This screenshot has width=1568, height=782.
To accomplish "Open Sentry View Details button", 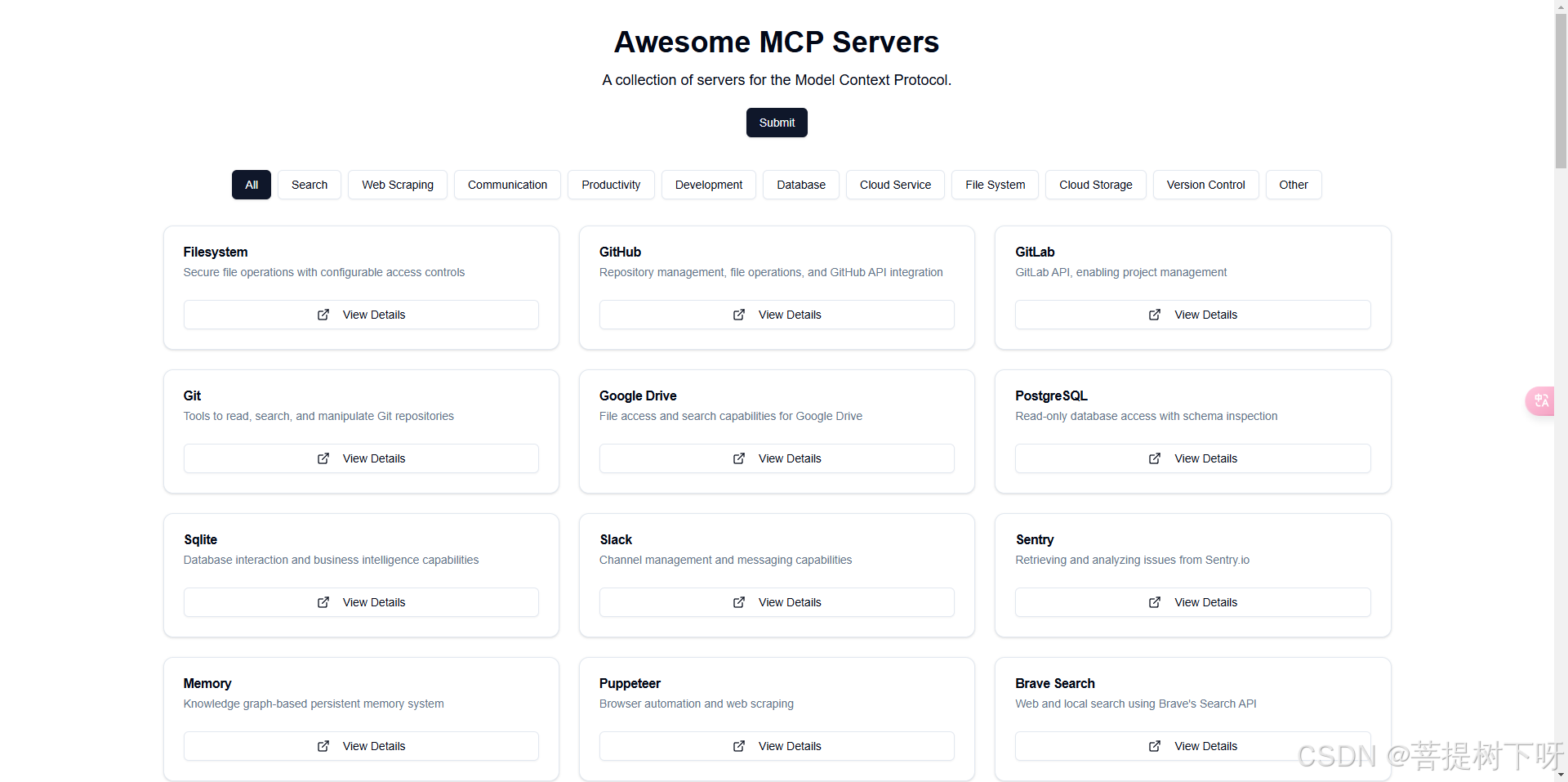I will [1193, 602].
